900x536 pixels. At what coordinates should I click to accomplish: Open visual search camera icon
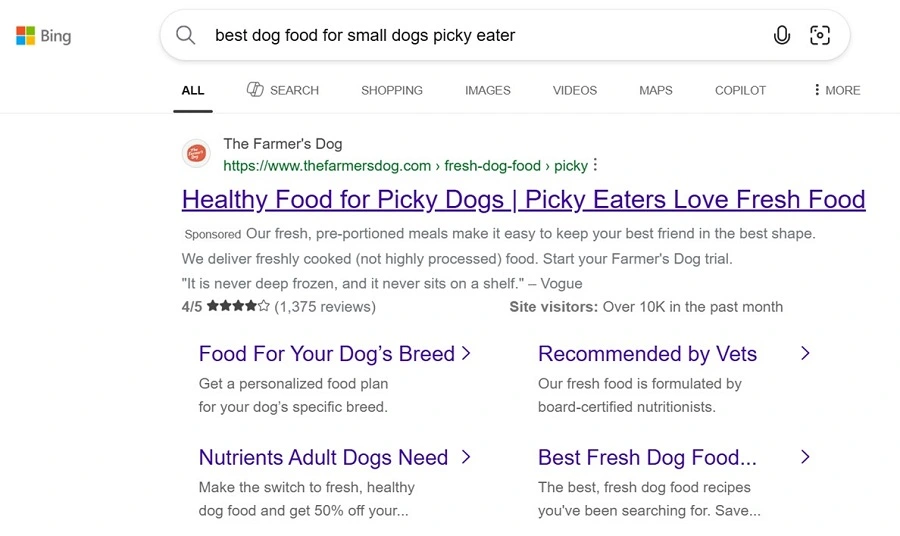[x=820, y=36]
